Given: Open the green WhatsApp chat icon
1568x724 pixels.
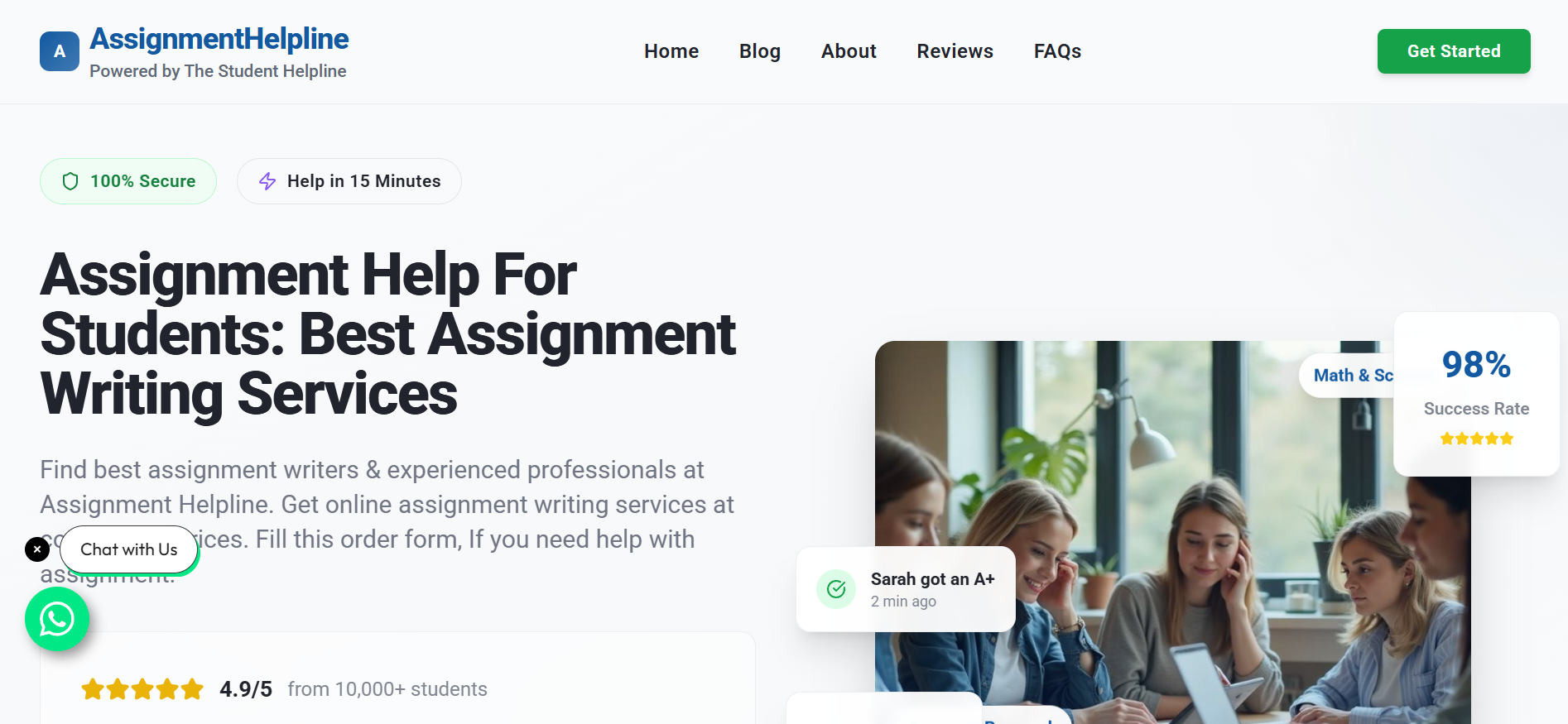Looking at the screenshot, I should tap(57, 619).
